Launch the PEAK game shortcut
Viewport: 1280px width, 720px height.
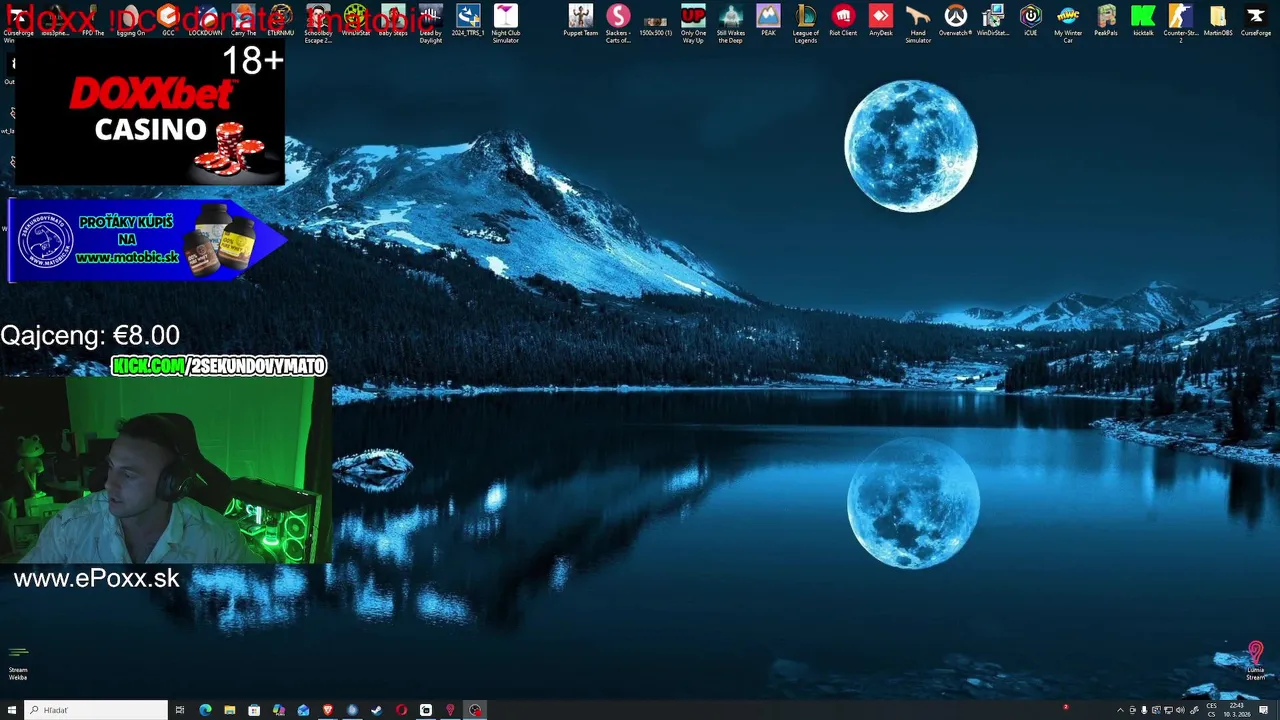click(768, 20)
